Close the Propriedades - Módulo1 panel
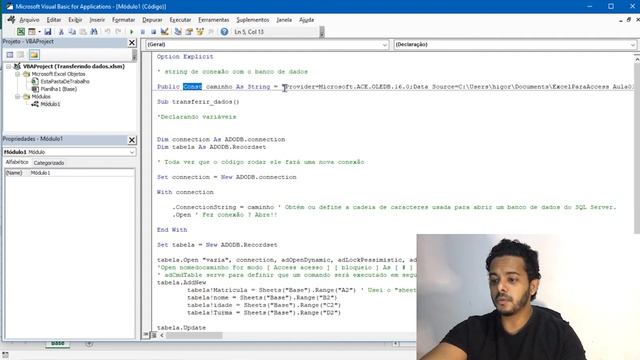 [x=132, y=140]
